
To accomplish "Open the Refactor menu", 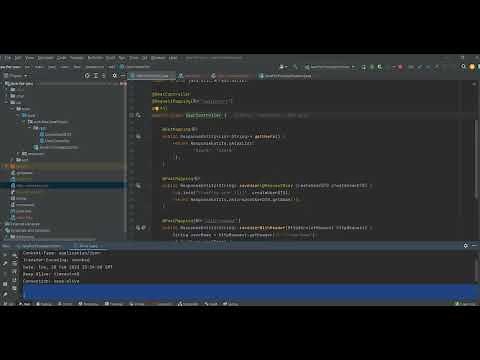I will pos(95,58).
